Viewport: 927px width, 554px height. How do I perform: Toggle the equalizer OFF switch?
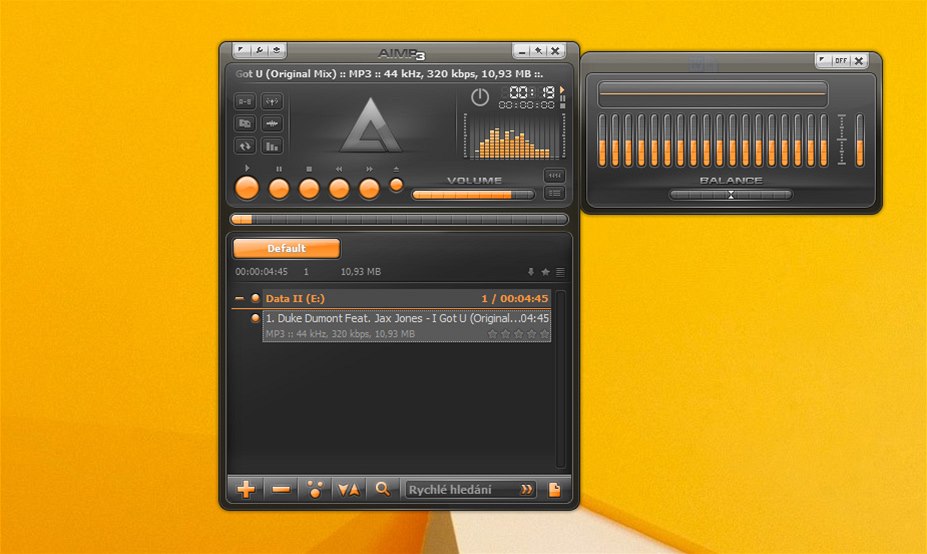pyautogui.click(x=841, y=61)
